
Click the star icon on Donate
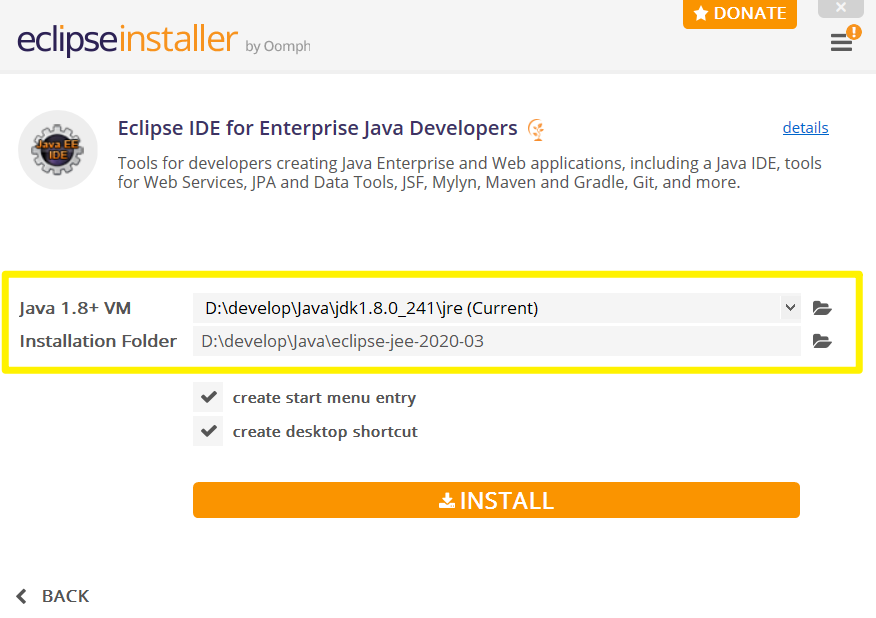coord(701,13)
